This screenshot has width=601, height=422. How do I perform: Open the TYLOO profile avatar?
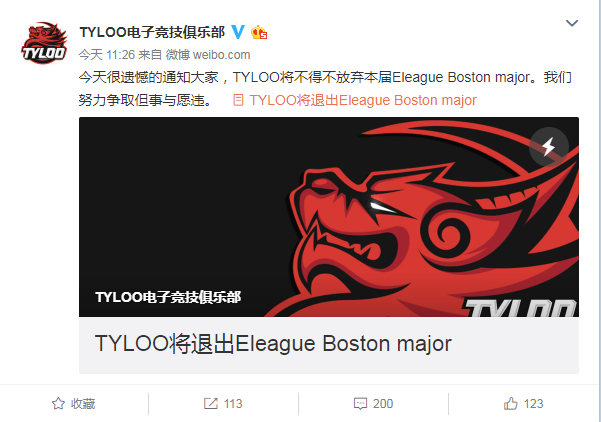[x=44, y=43]
